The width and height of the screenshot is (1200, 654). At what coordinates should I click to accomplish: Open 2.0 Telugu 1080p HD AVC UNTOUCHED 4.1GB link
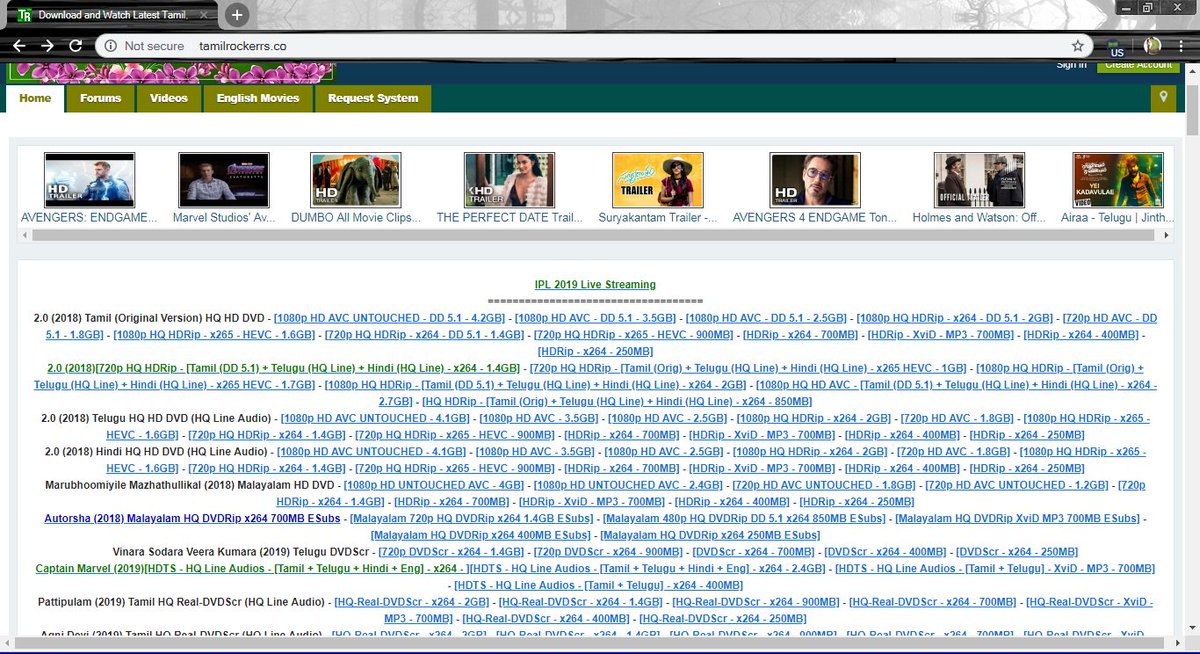[x=375, y=418]
